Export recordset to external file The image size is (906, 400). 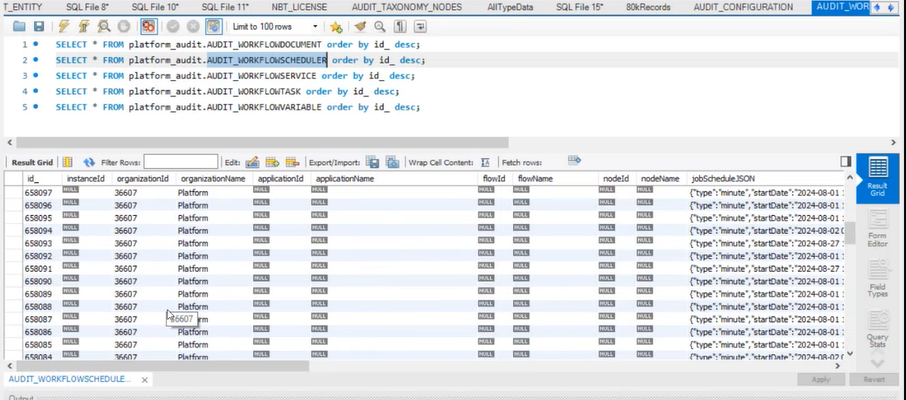point(372,162)
